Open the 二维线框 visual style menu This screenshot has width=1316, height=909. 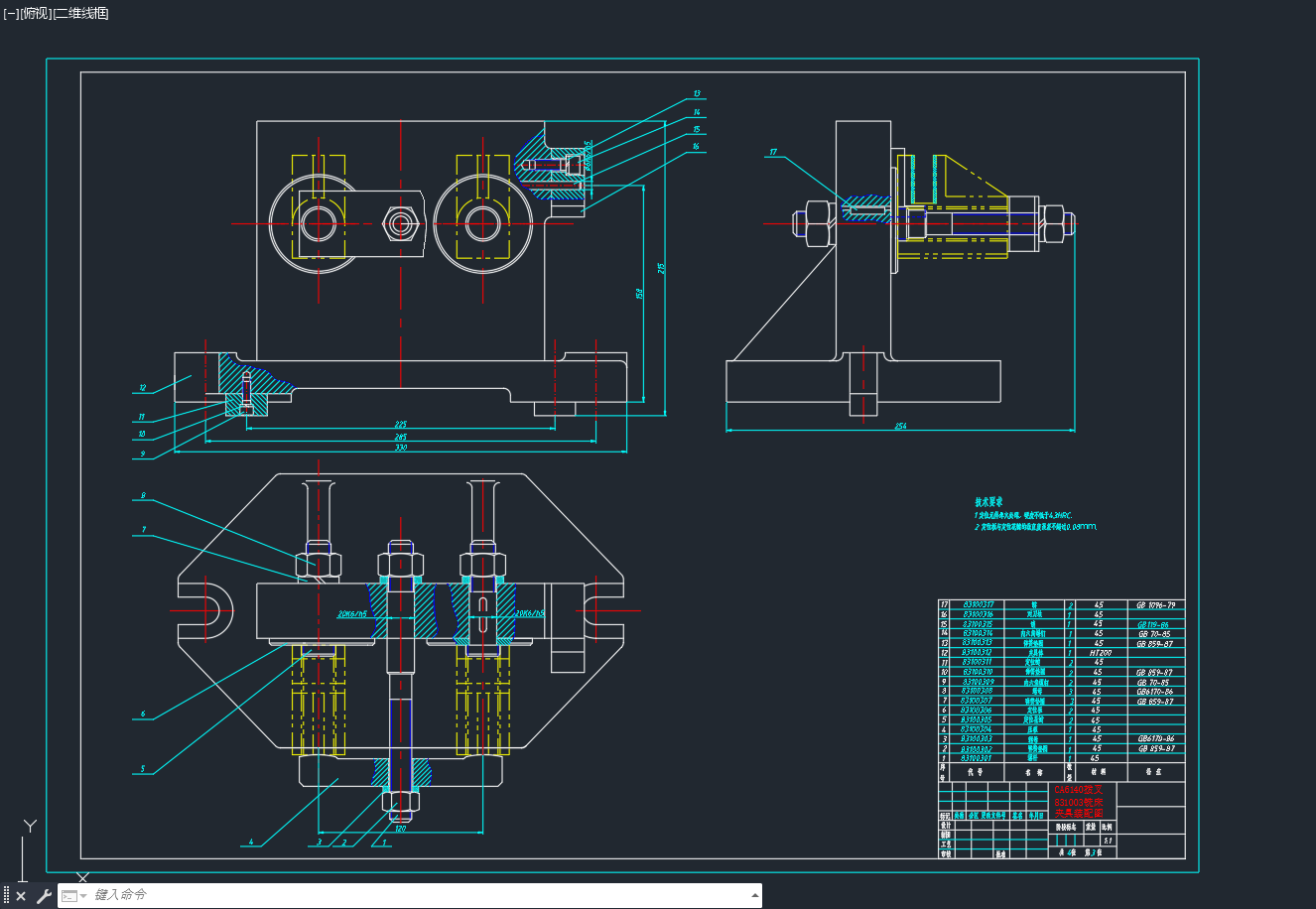click(80, 13)
